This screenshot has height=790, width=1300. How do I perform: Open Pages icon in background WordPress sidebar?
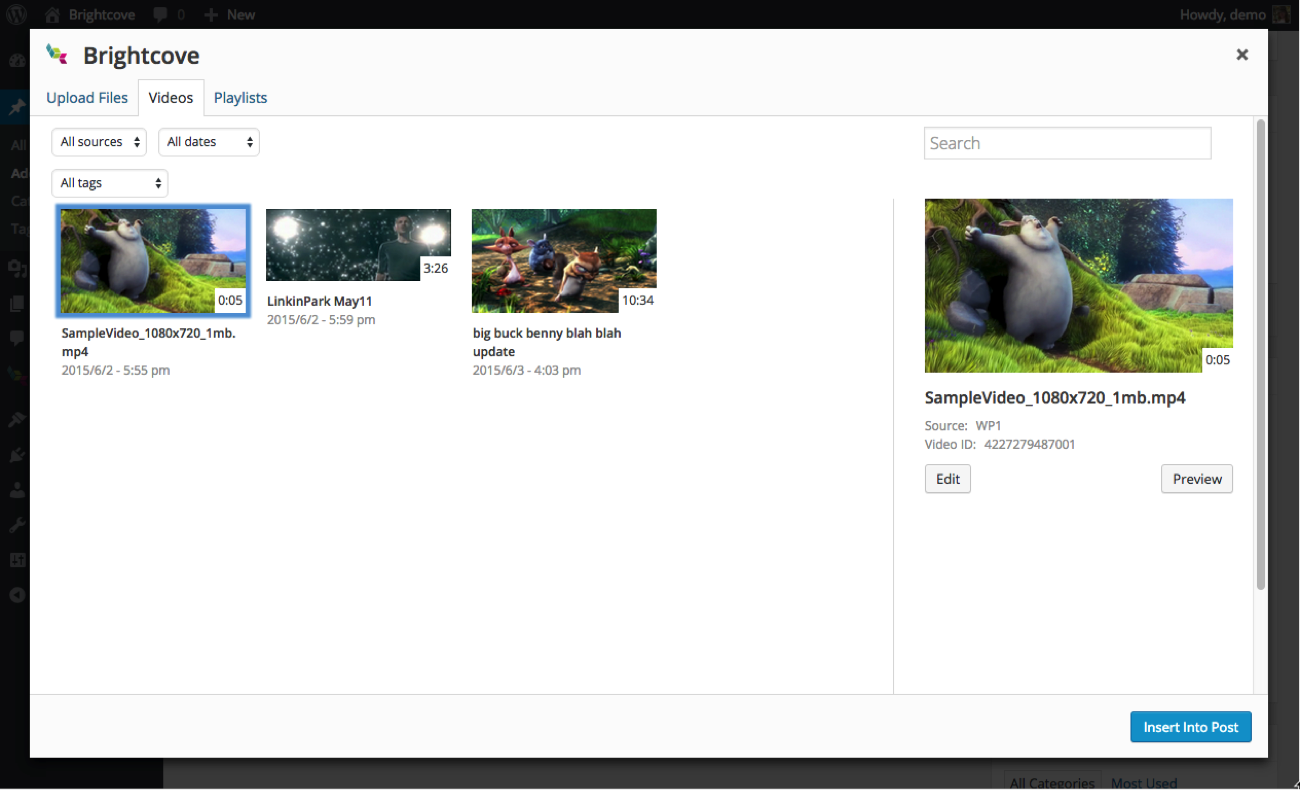[x=17, y=303]
